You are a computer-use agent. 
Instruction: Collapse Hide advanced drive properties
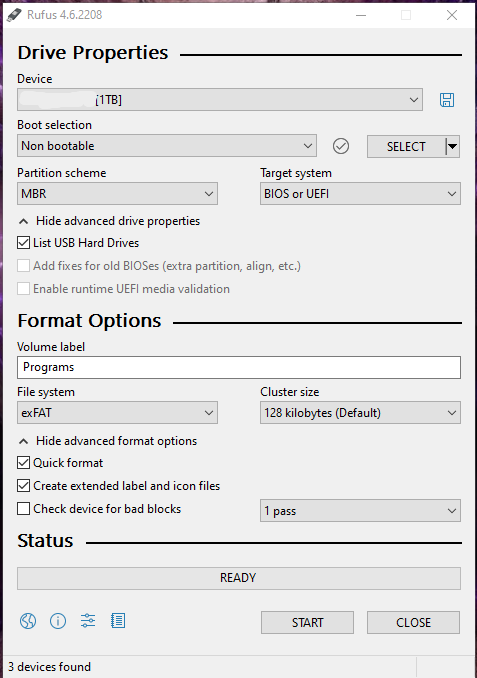(109, 221)
